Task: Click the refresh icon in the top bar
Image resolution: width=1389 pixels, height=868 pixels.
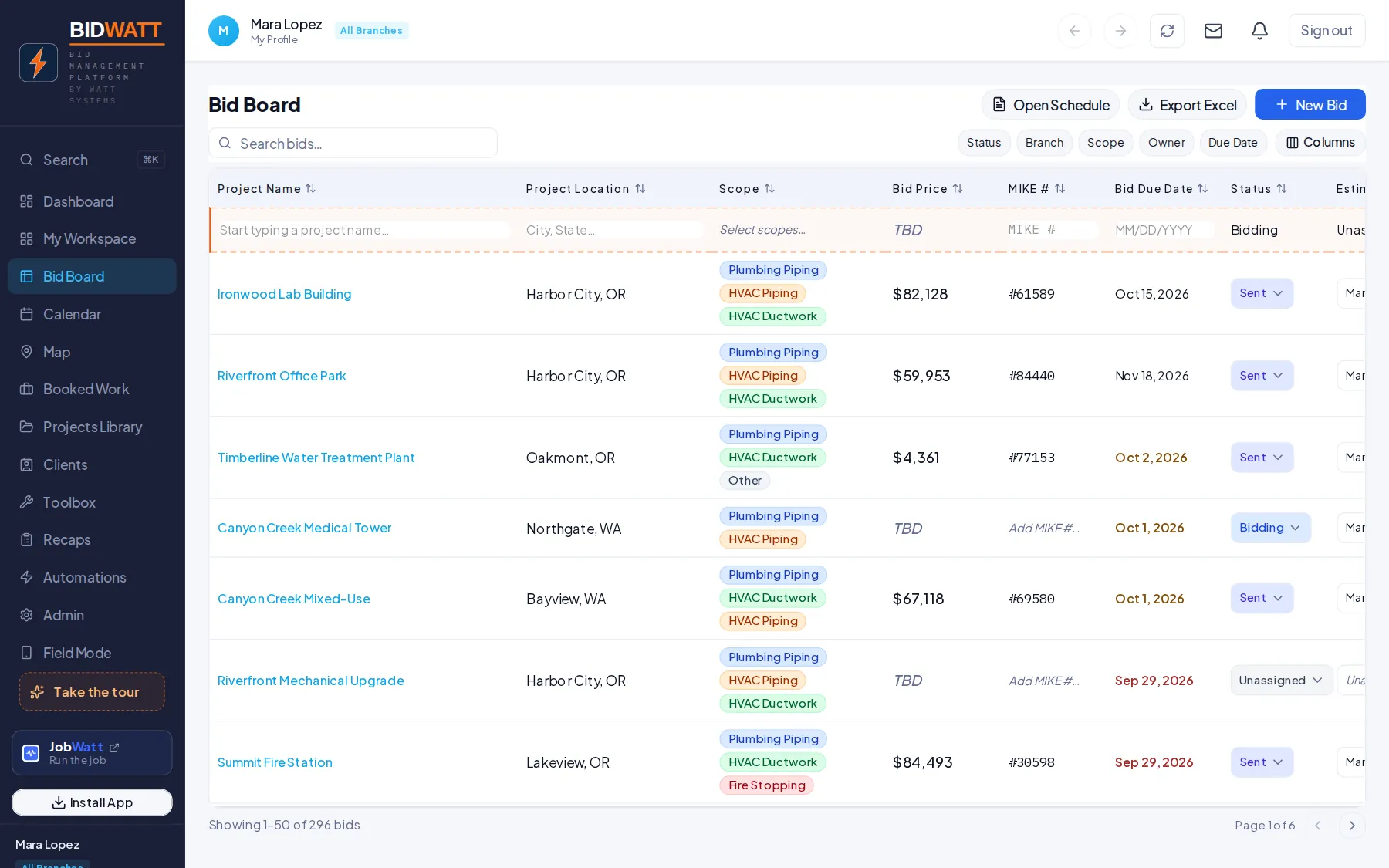Action: click(1167, 31)
